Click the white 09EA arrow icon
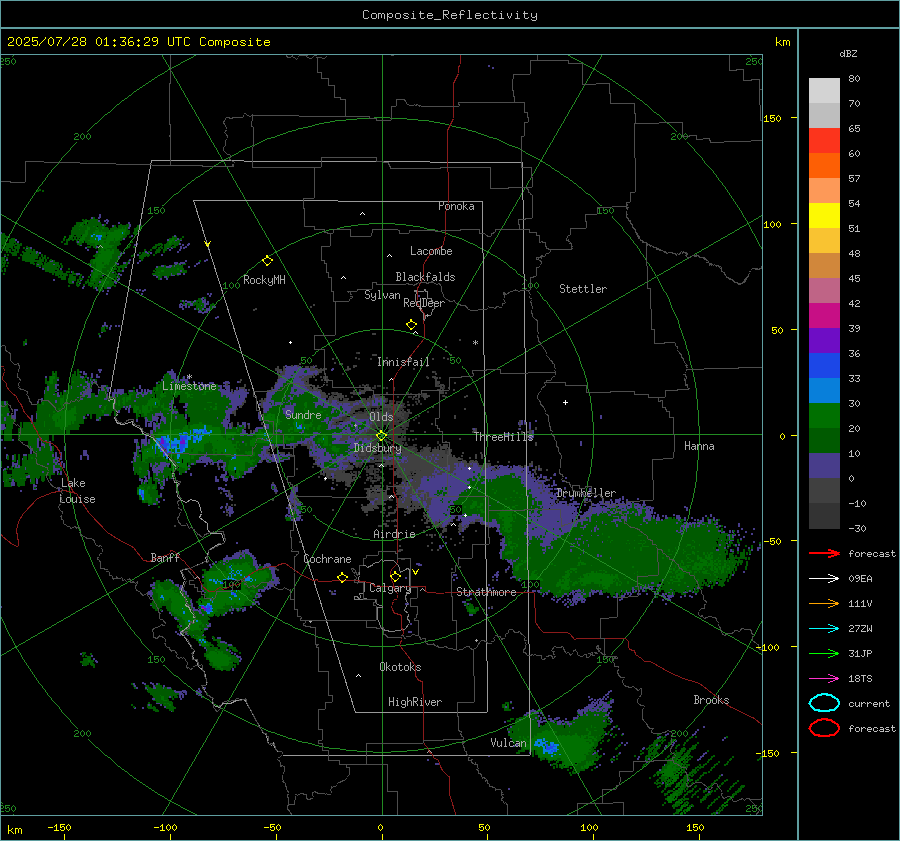This screenshot has width=900, height=841. pos(824,578)
